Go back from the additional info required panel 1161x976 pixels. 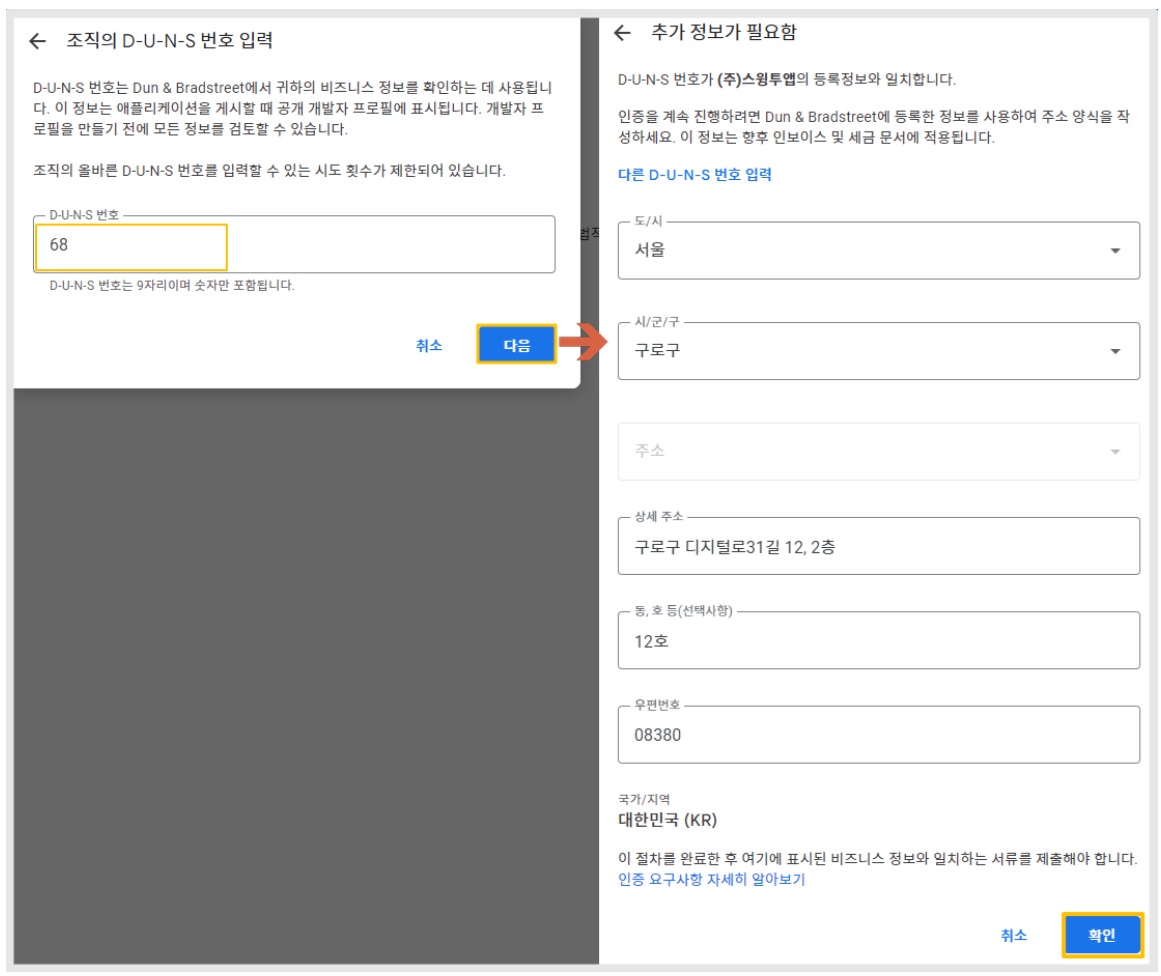tap(623, 33)
